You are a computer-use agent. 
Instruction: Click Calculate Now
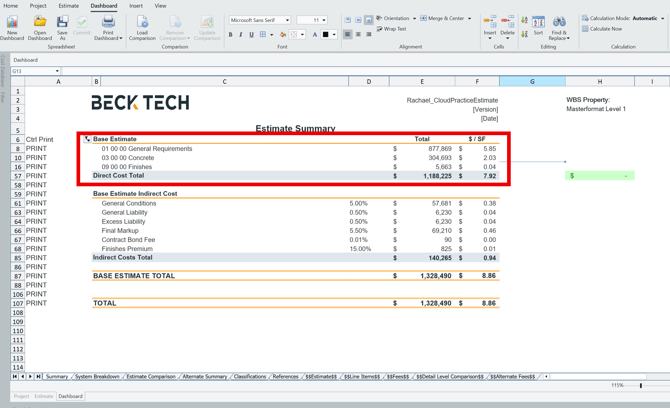pos(602,29)
